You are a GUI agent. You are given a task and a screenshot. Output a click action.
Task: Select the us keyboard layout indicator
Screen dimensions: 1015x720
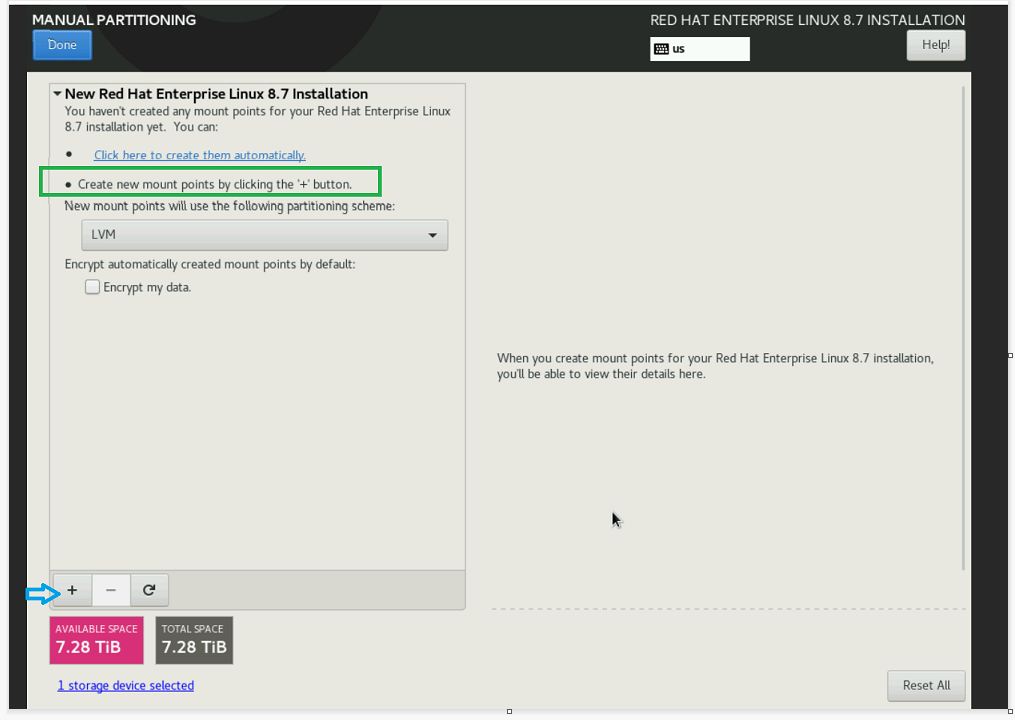(680, 48)
